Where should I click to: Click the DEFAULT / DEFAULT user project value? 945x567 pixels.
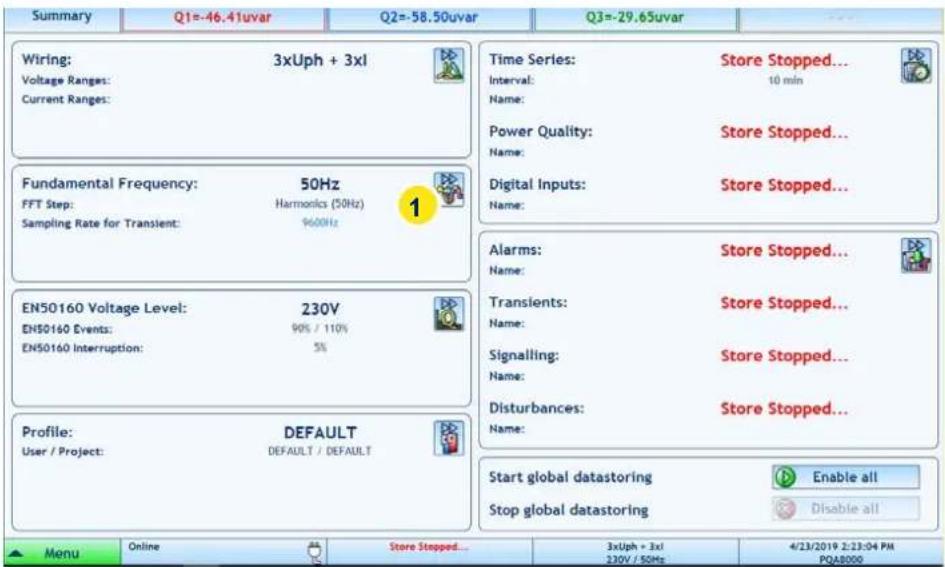(x=319, y=451)
